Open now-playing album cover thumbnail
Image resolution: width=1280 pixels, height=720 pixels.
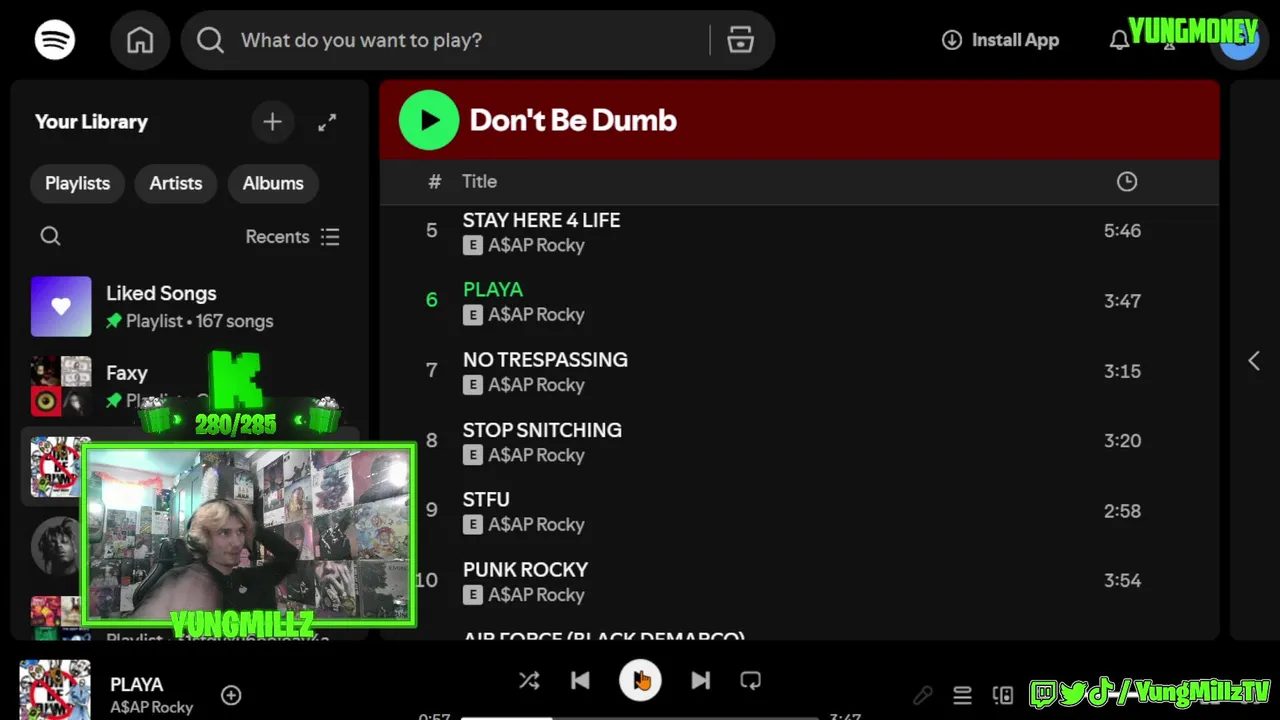click(55, 690)
